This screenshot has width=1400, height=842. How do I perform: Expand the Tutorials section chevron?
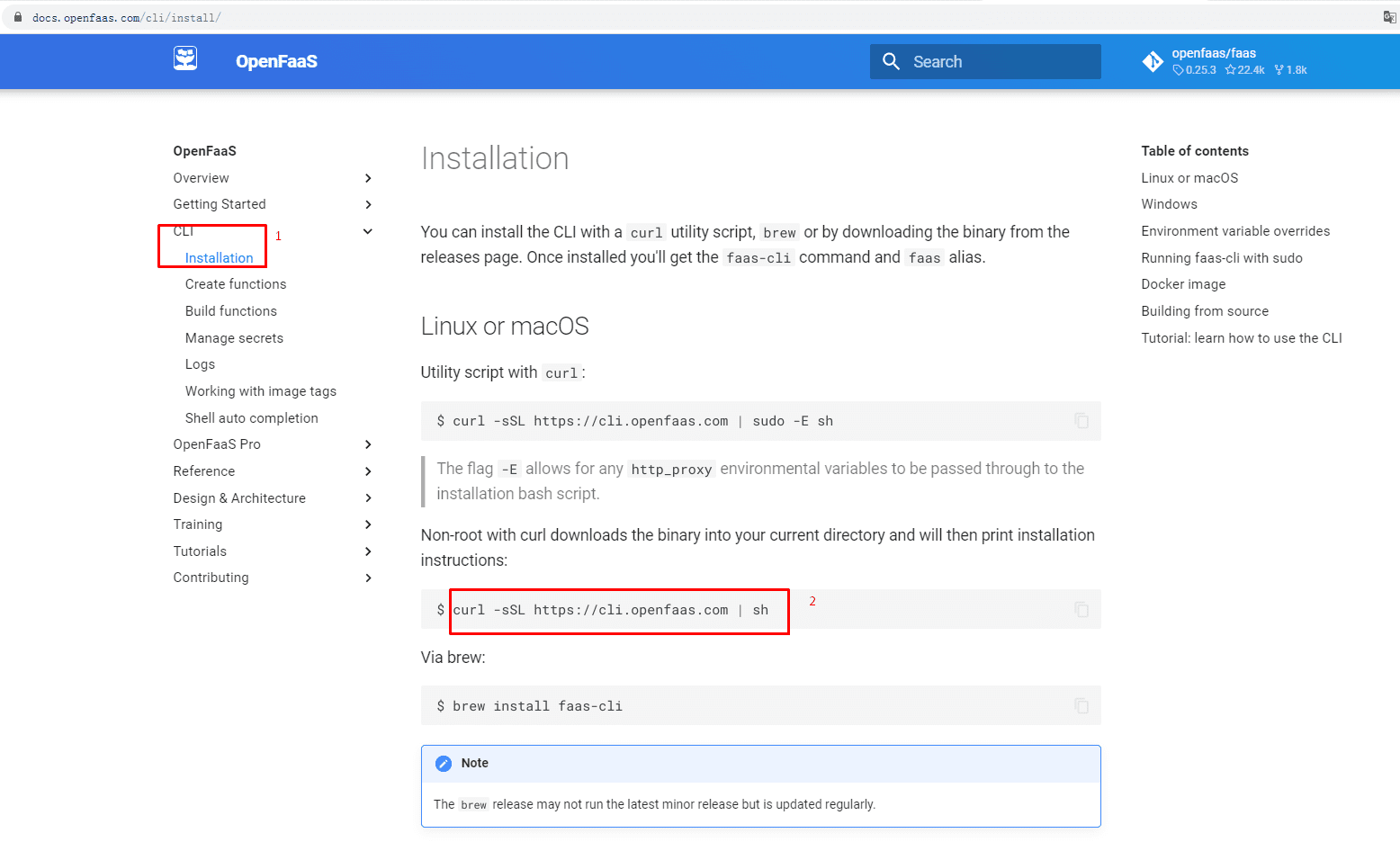click(x=368, y=551)
